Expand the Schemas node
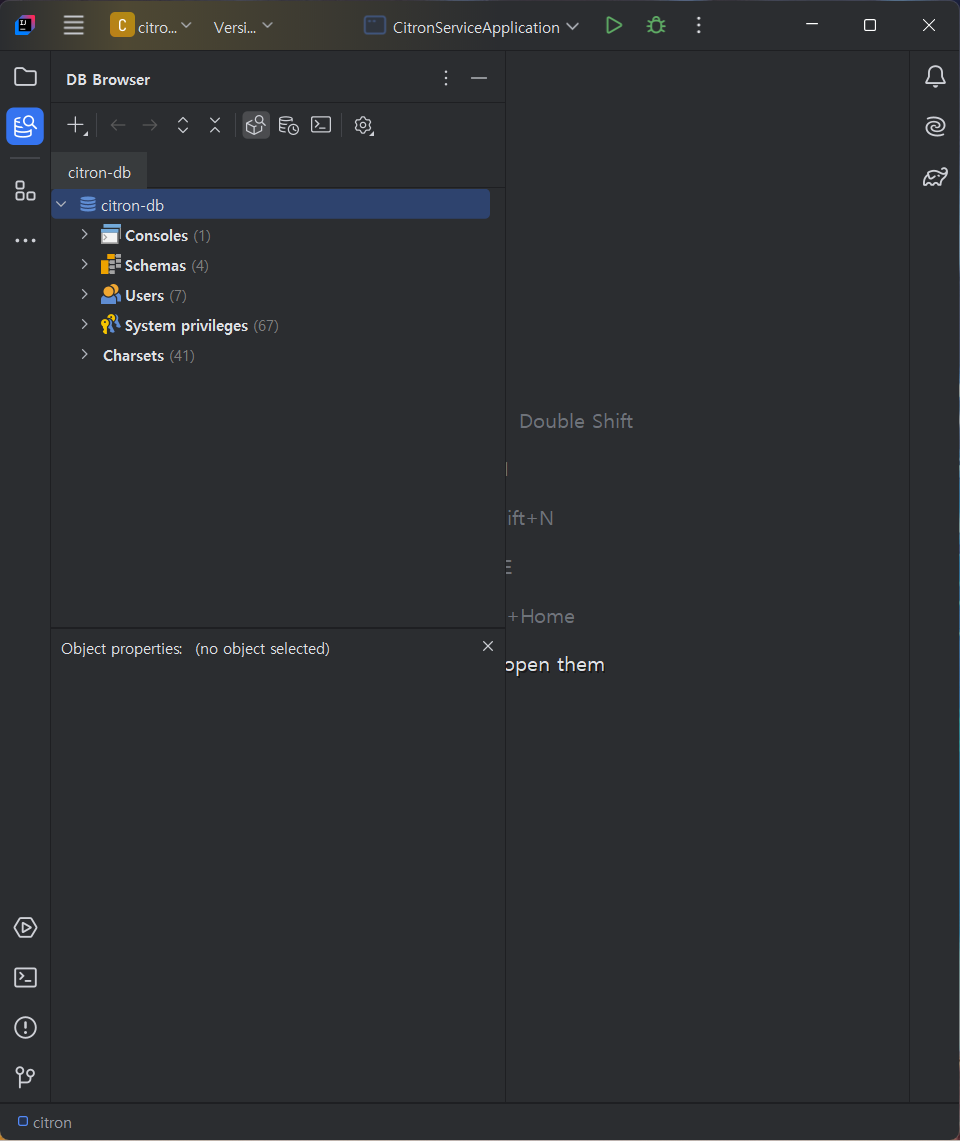 84,264
